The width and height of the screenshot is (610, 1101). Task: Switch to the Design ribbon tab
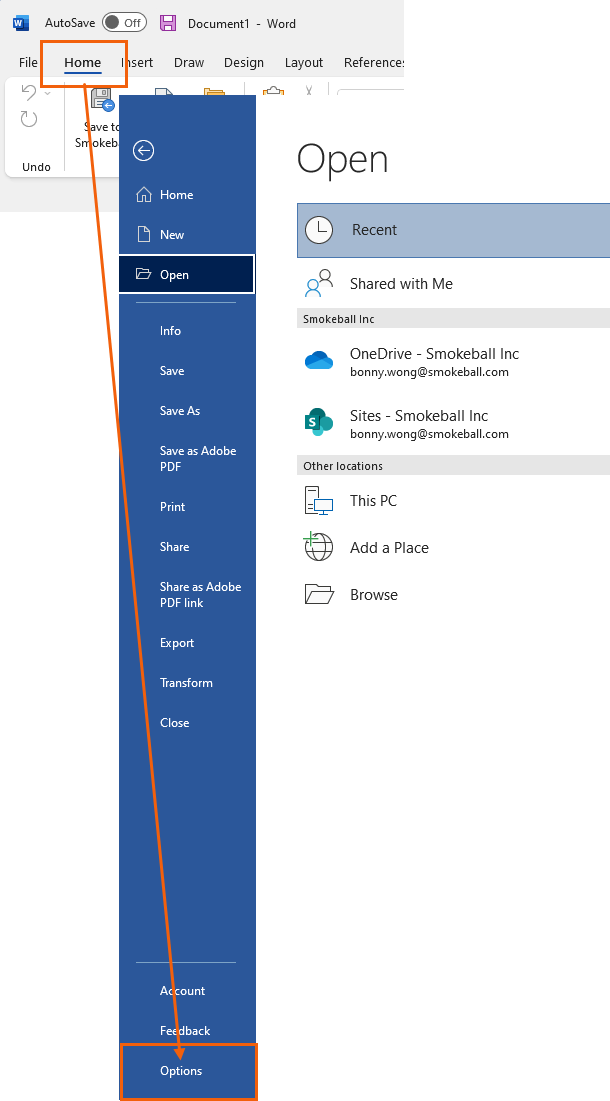coord(244,62)
